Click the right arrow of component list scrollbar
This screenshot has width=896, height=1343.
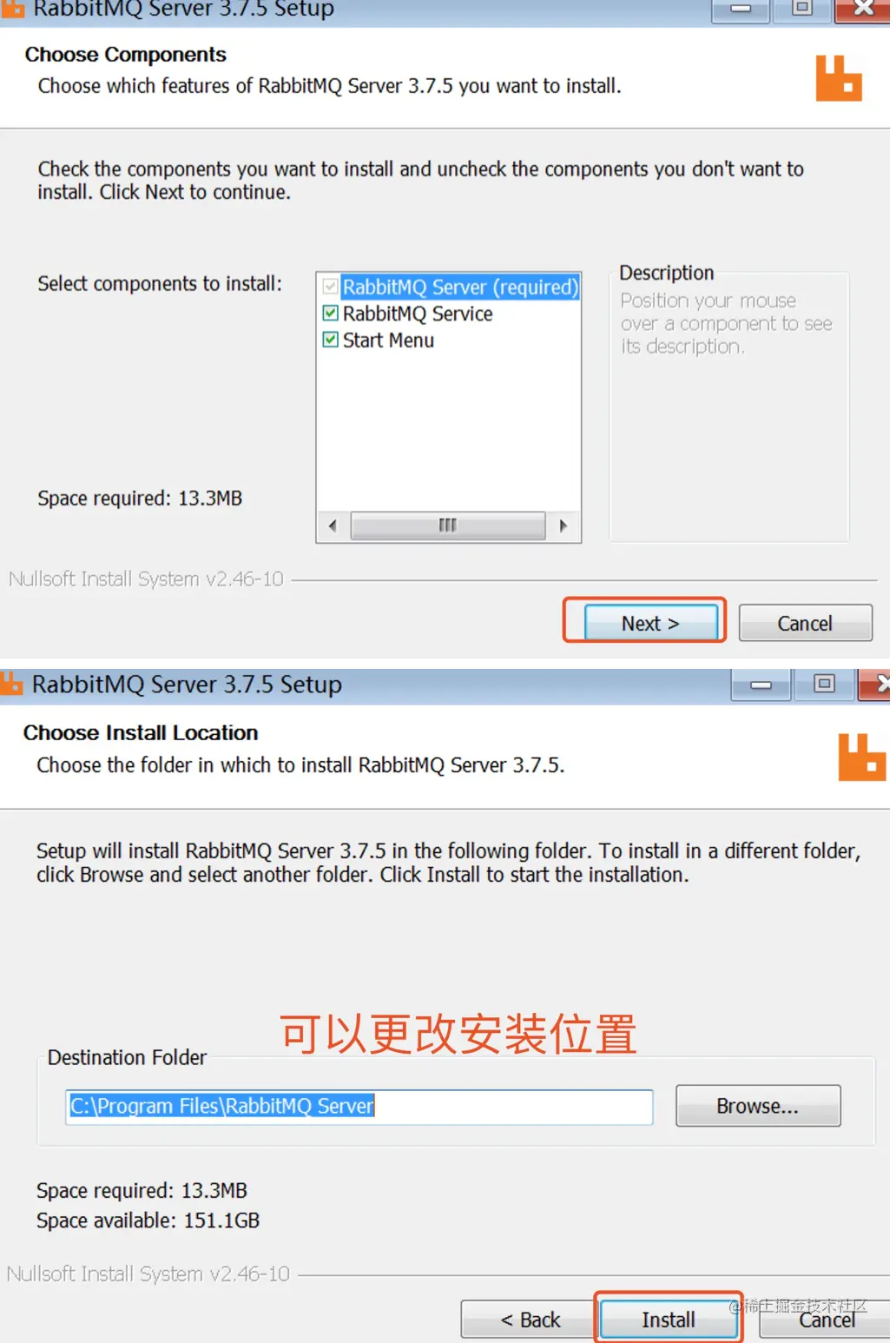(x=563, y=526)
